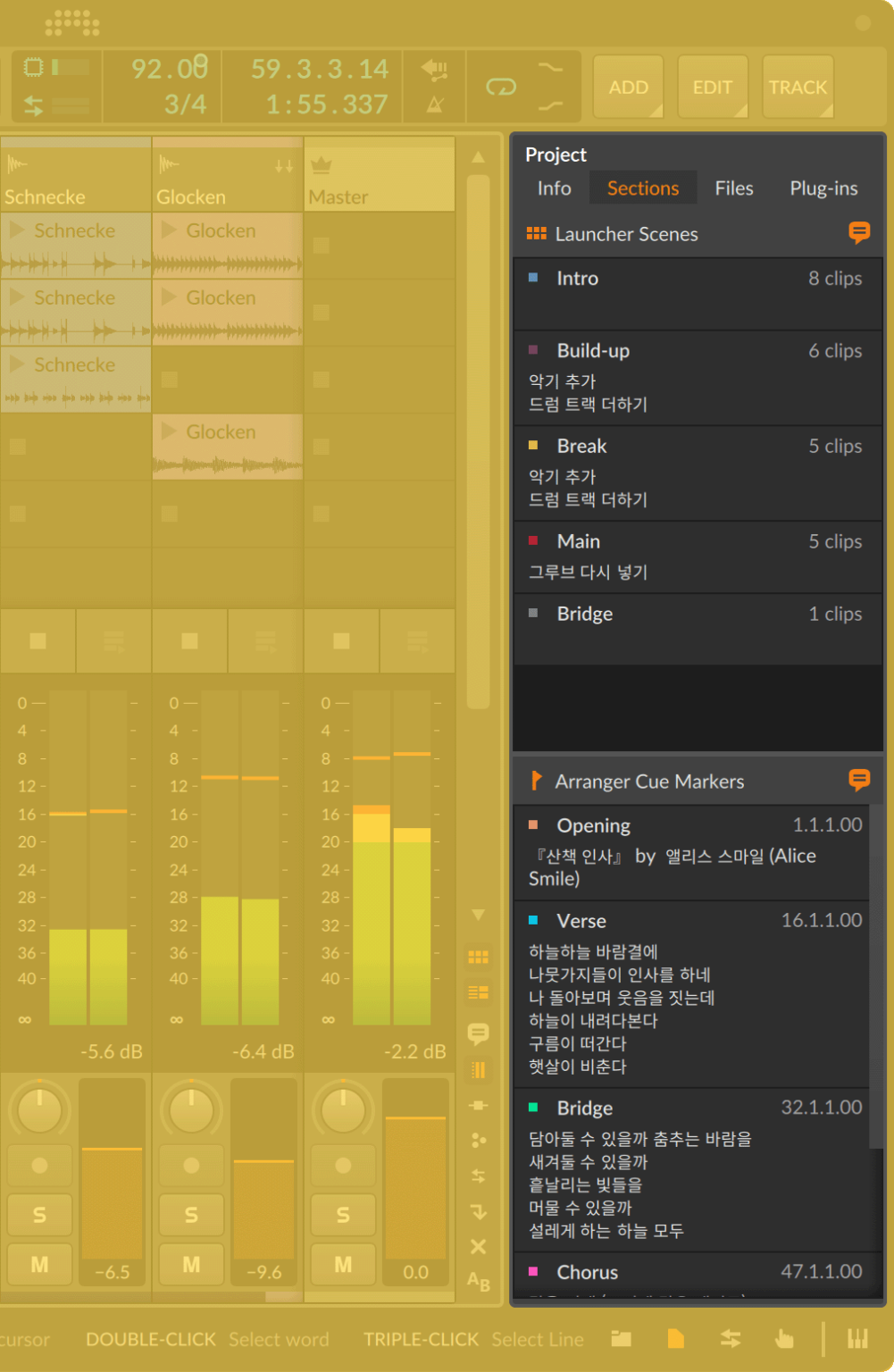Mute the Schnecke track
This screenshot has height=1372, width=894.
pos(39,1264)
